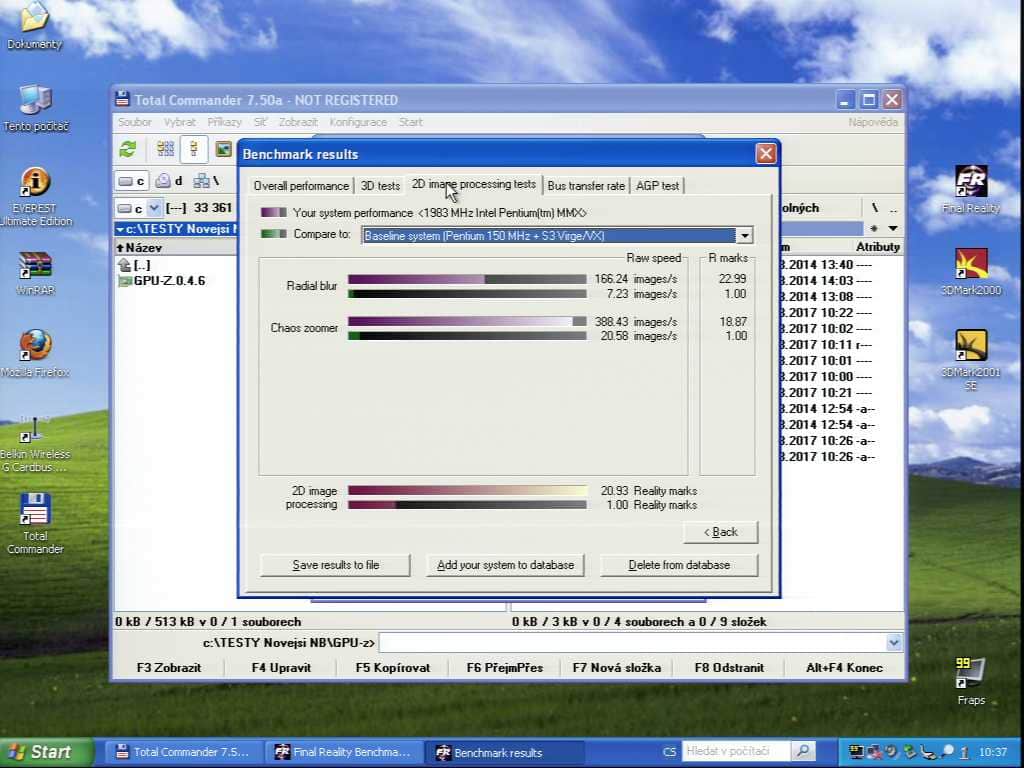Open the Nápověda menu
1024x768 pixels.
(x=872, y=122)
